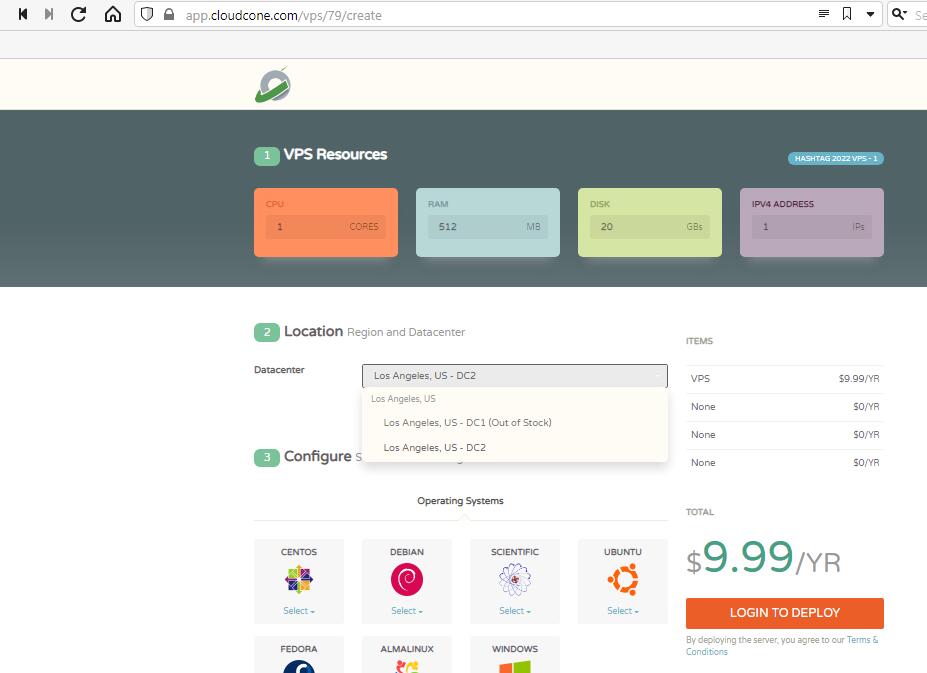Image resolution: width=927 pixels, height=673 pixels.
Task: Click the ITEMS label
Action: (699, 341)
